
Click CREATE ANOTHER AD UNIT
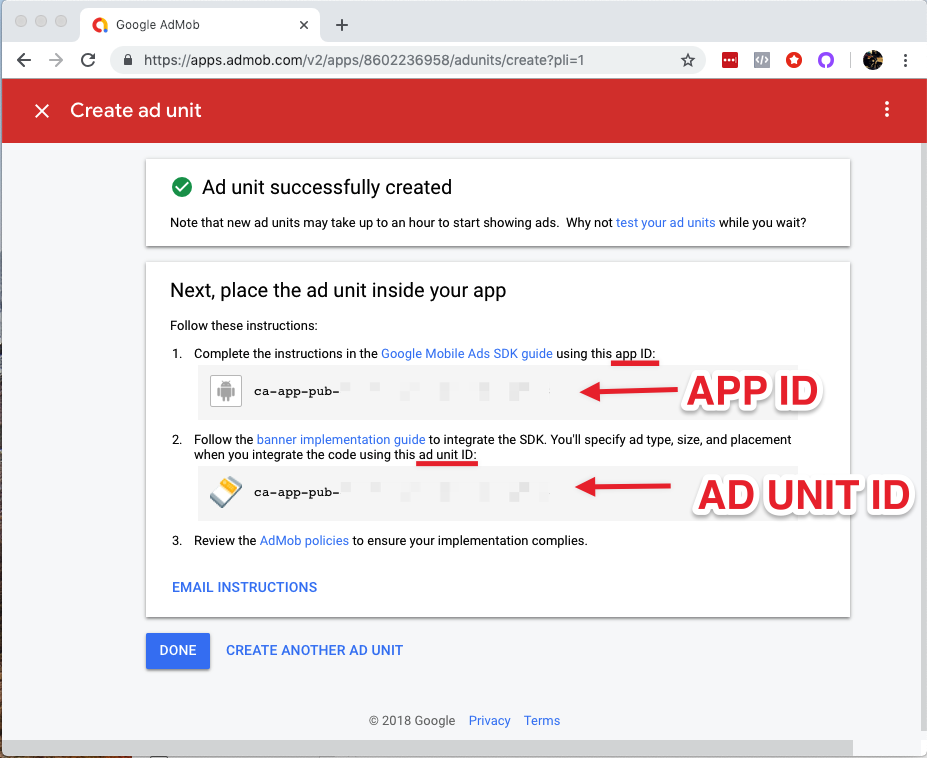coord(315,650)
